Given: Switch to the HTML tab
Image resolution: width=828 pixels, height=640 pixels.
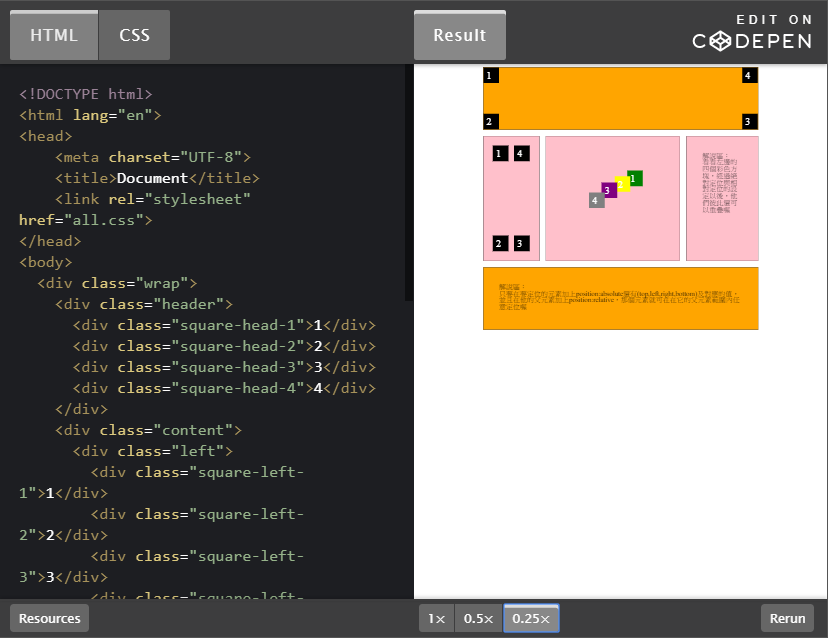Looking at the screenshot, I should point(54,35).
